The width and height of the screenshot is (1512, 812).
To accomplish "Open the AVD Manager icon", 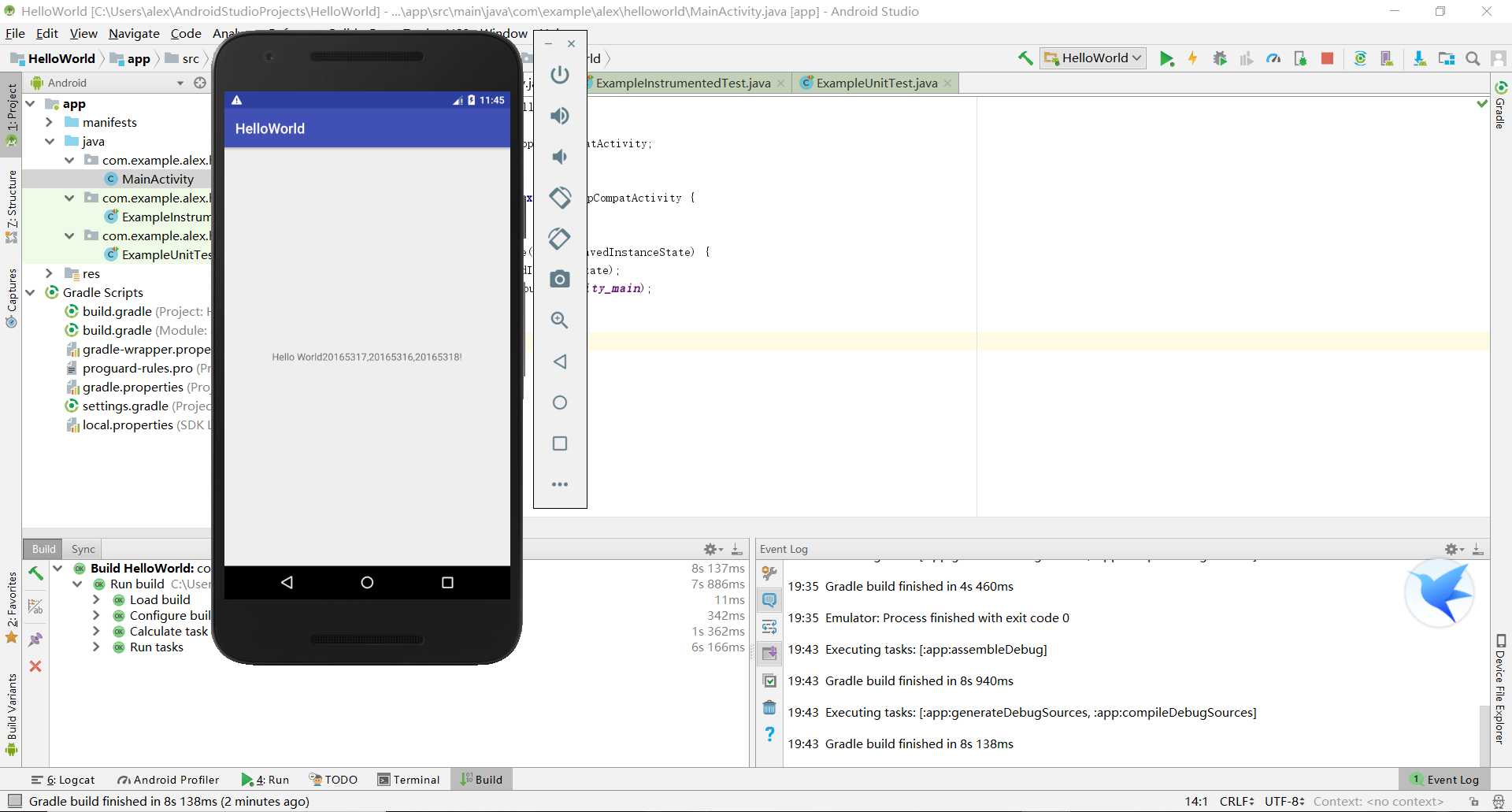I will pyautogui.click(x=1387, y=58).
